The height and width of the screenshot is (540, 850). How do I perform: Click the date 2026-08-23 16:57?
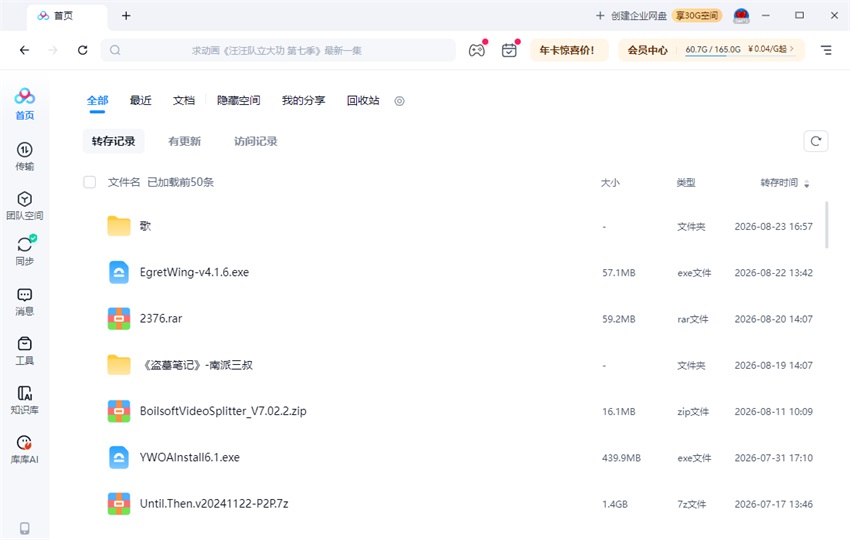[x=773, y=227]
